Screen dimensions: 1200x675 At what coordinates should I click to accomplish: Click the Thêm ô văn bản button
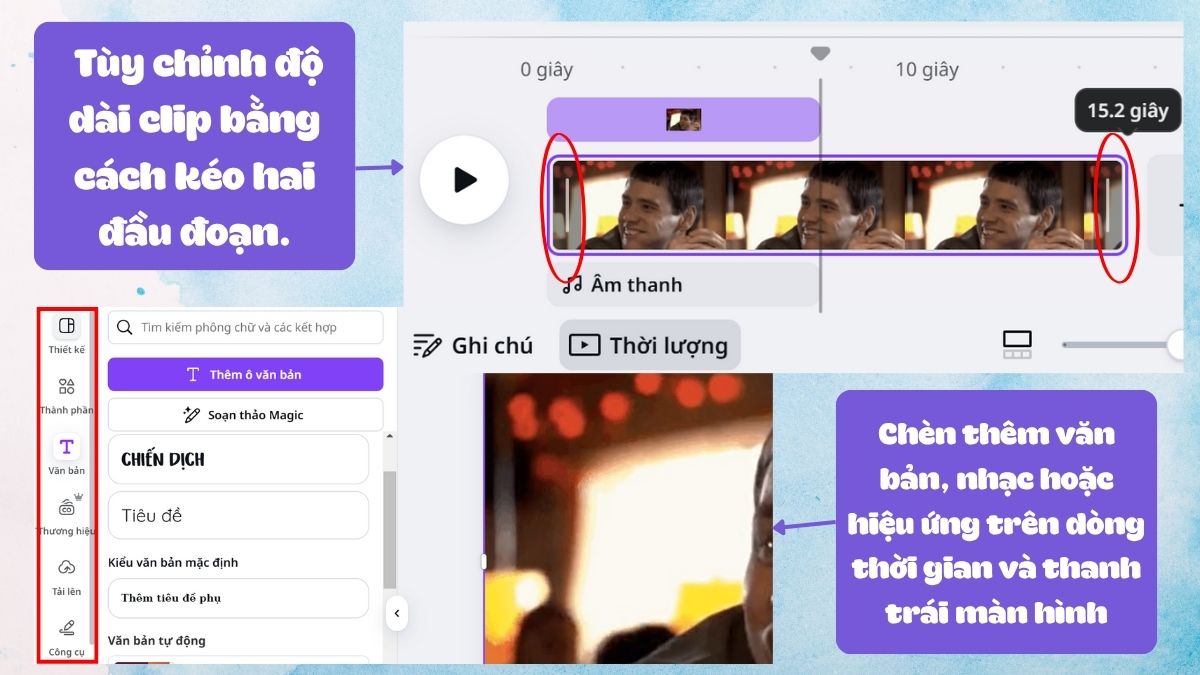[x=246, y=374]
